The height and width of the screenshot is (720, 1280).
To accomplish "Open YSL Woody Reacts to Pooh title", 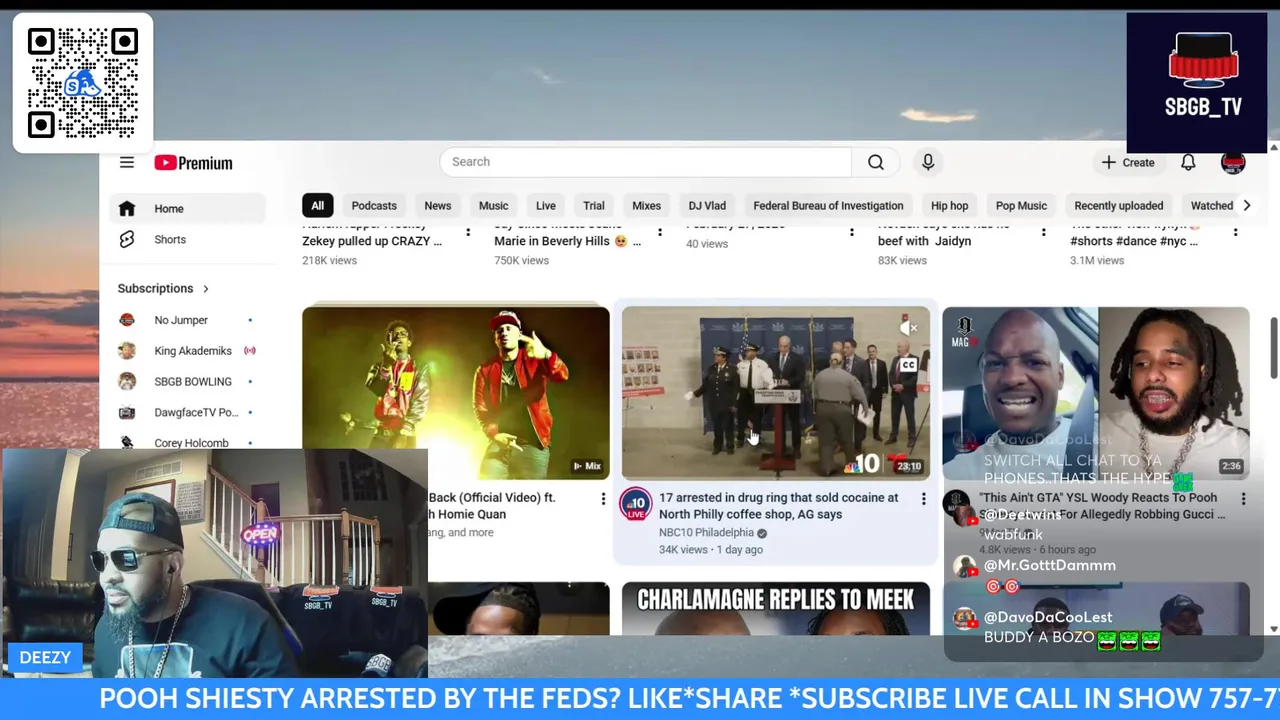I will [x=1102, y=506].
